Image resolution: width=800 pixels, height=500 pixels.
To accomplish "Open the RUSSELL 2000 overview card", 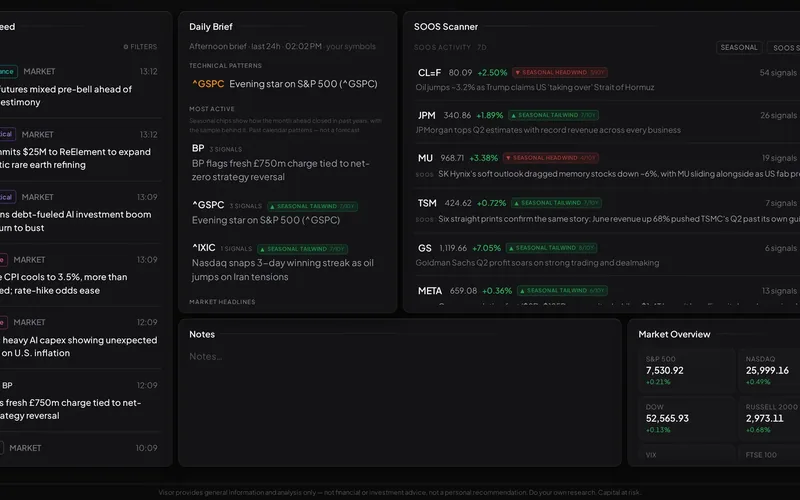I will [x=769, y=418].
